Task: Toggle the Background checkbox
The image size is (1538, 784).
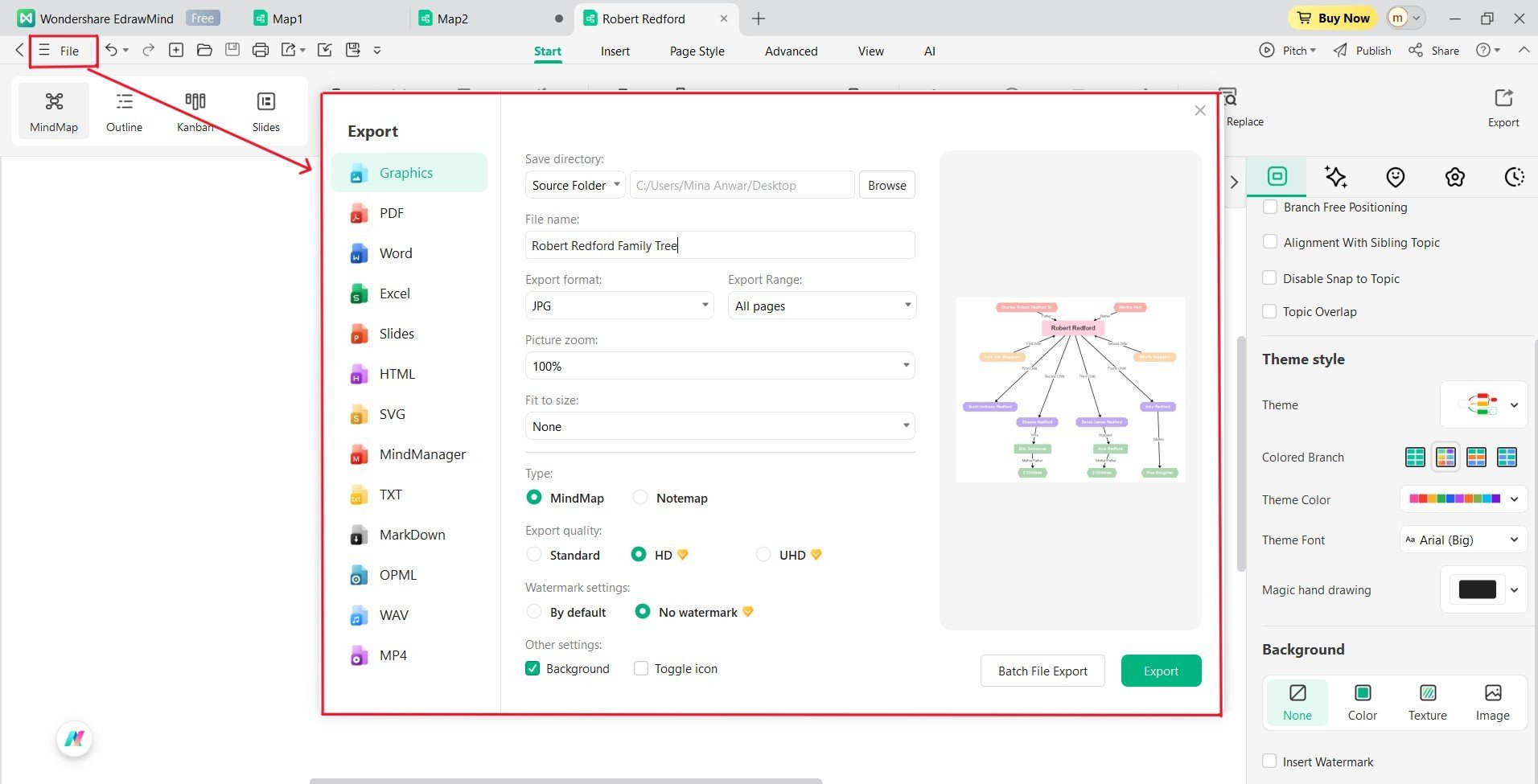Action: [x=533, y=669]
